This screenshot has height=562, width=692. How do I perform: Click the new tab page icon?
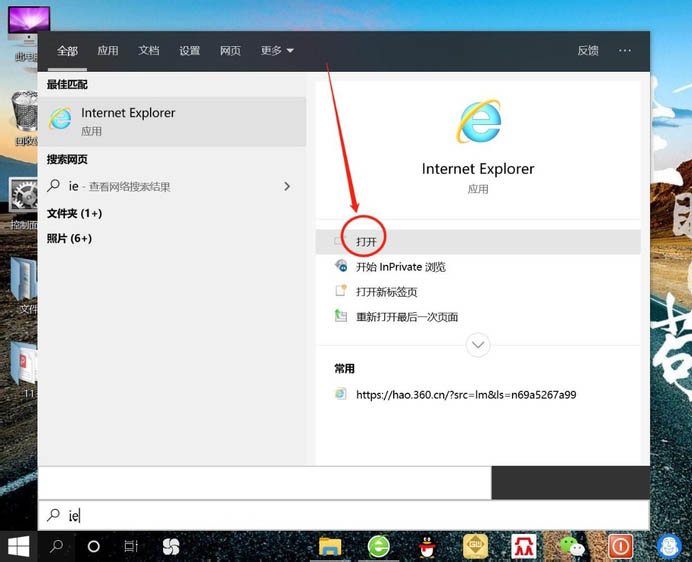tap(341, 290)
